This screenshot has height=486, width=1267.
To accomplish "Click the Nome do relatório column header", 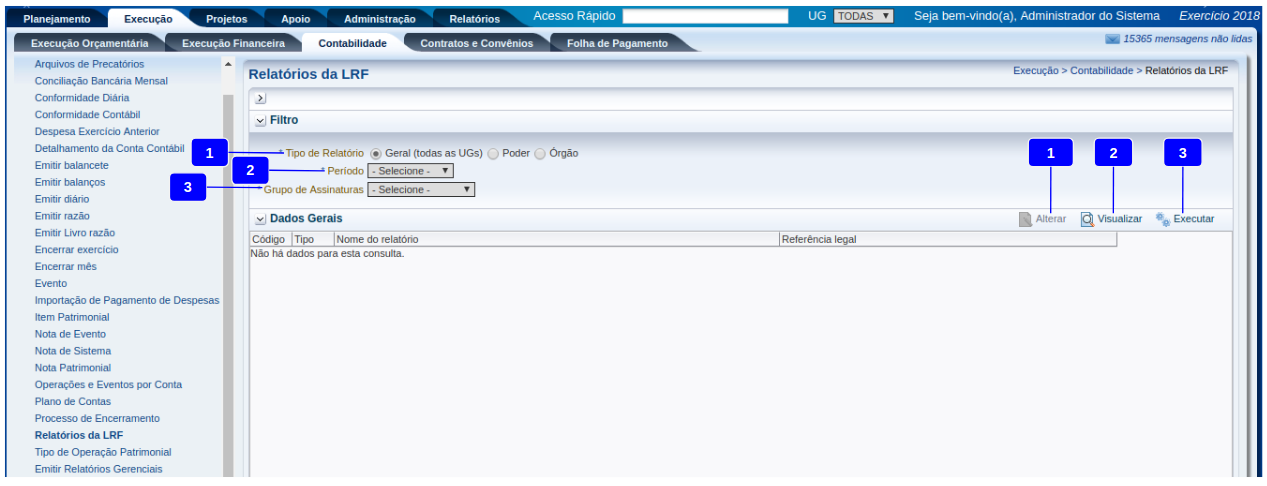I will pos(378,239).
